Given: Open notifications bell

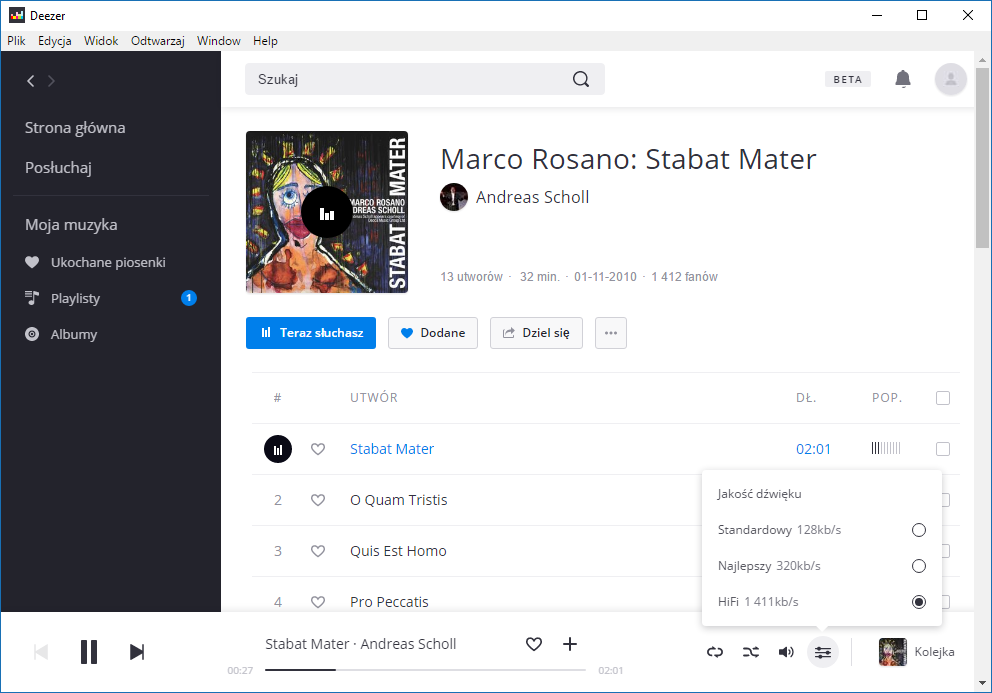Looking at the screenshot, I should coord(903,79).
